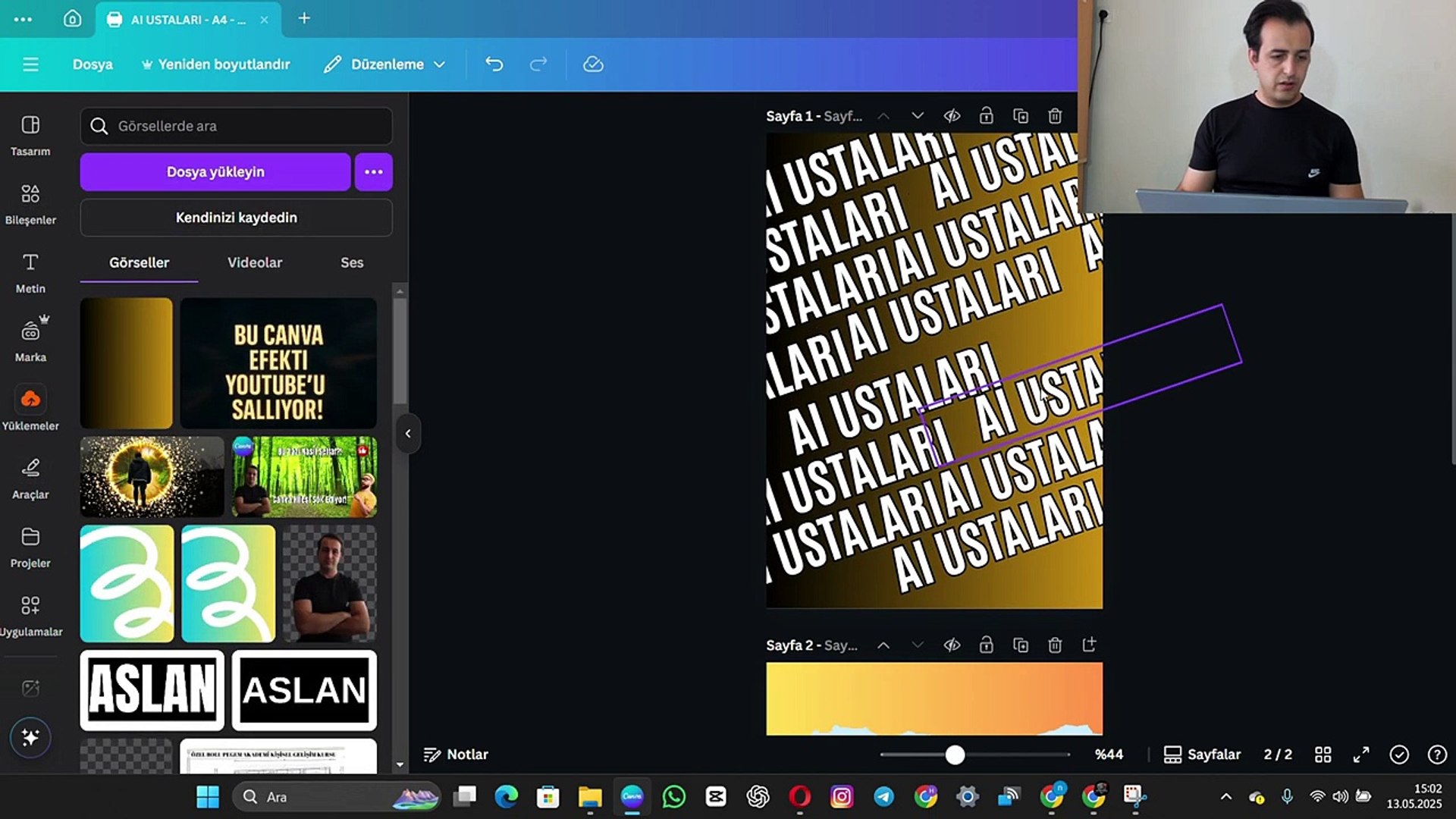Open the Bileşenler panel

point(30,201)
